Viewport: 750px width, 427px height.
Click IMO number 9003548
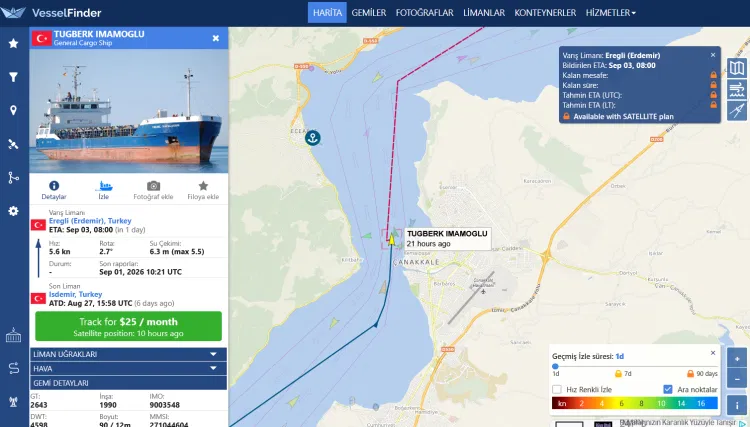pyautogui.click(x=165, y=405)
